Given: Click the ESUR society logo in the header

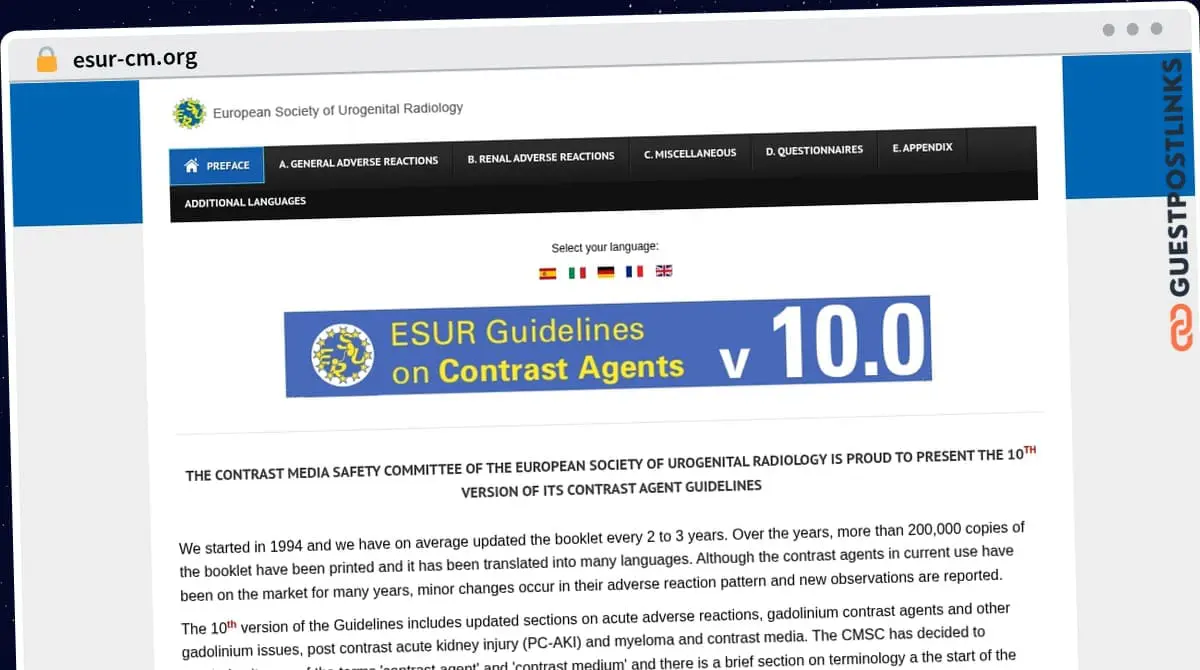Looking at the screenshot, I should pyautogui.click(x=188, y=113).
